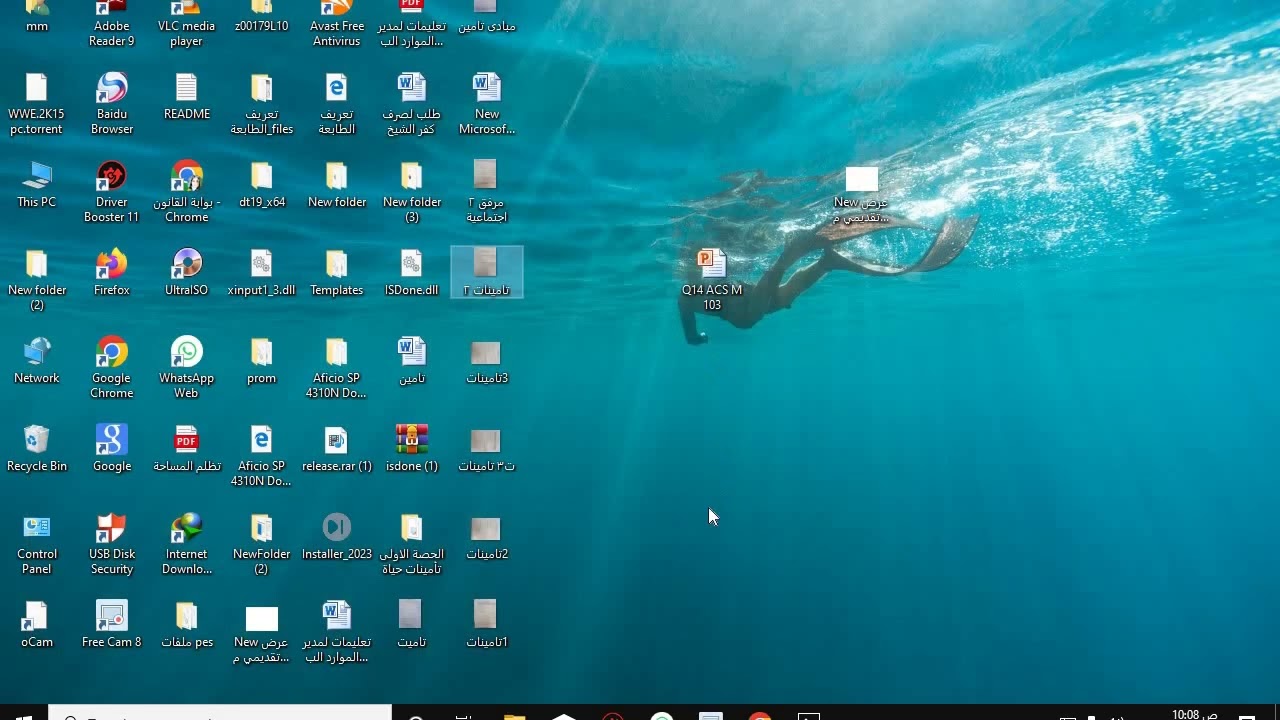
Task: Select the الحصة الاولى تأمينات حياة folder
Action: 411,544
